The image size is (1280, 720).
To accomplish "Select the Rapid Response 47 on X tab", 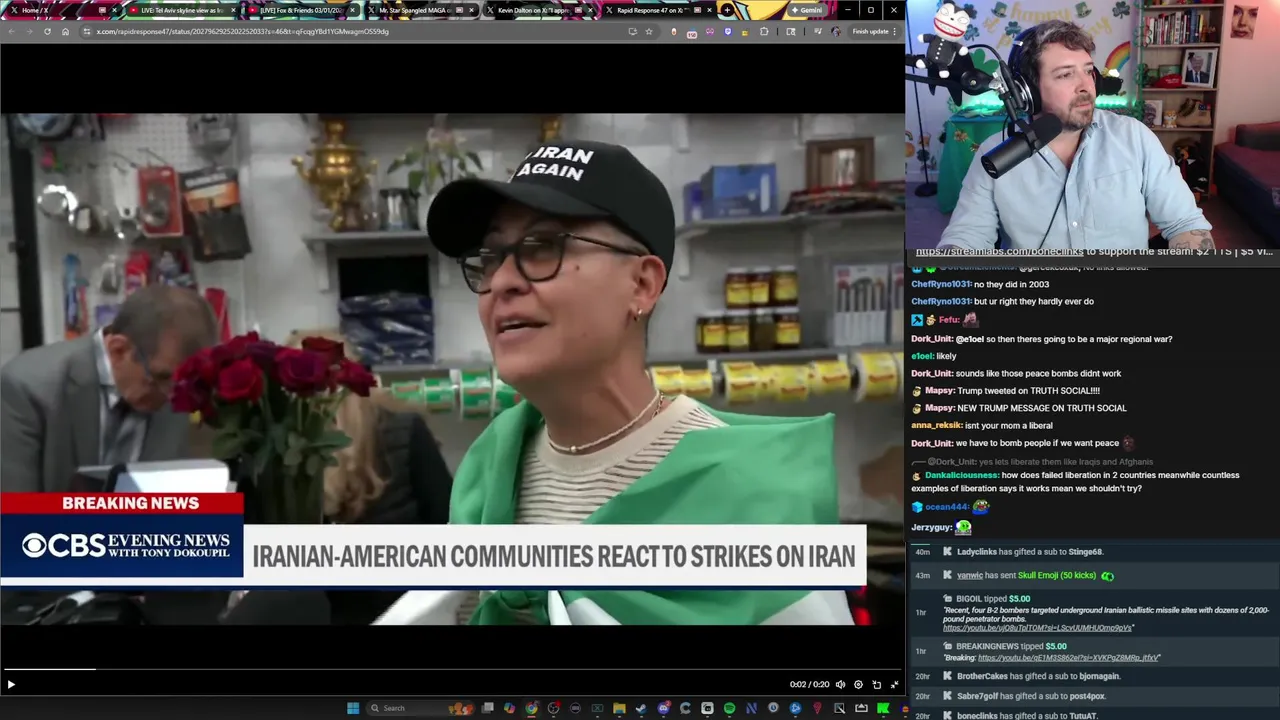I will [657, 10].
